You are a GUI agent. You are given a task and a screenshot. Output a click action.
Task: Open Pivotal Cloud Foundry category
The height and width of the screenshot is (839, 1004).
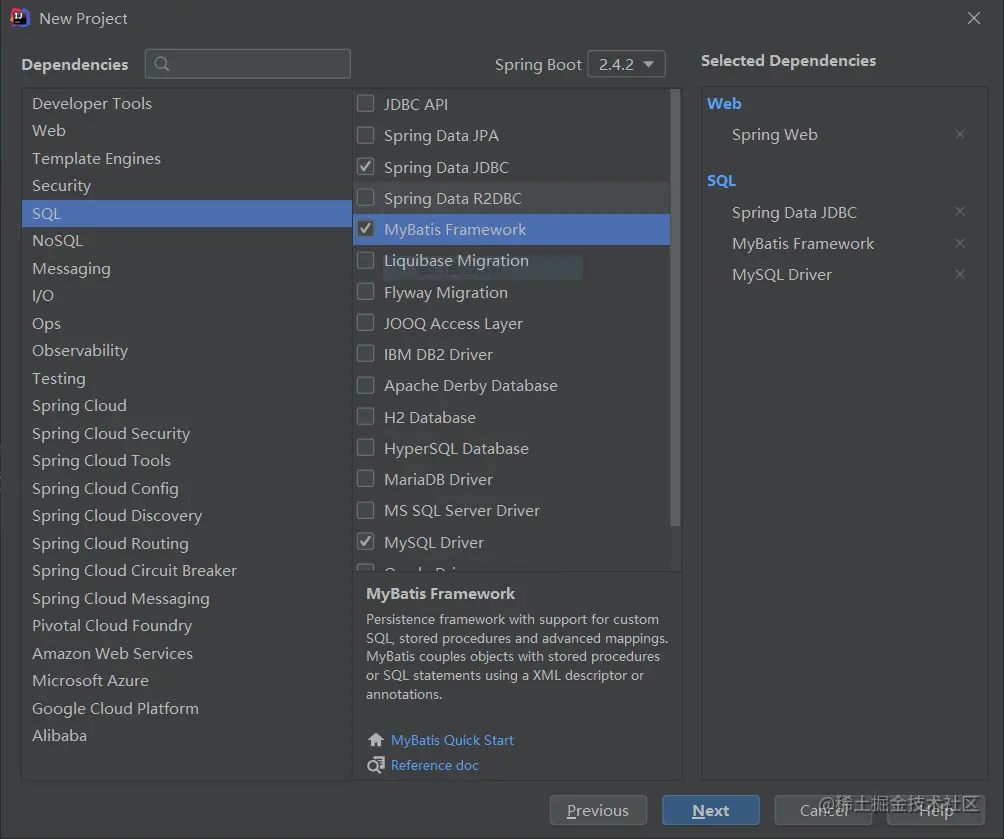click(x=186, y=626)
